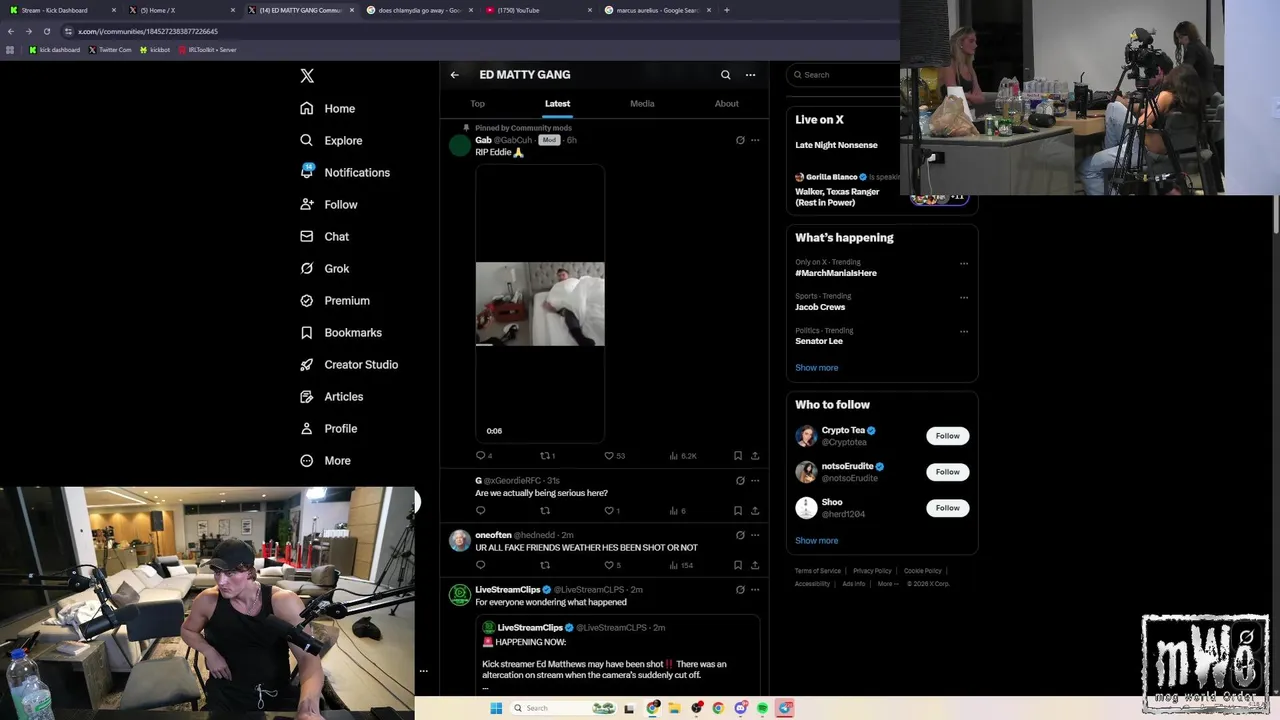Open Spotify from taskbar

(762, 708)
